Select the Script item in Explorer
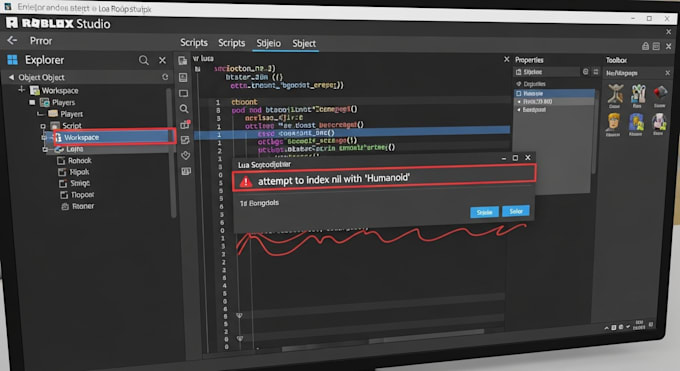 (x=72, y=125)
